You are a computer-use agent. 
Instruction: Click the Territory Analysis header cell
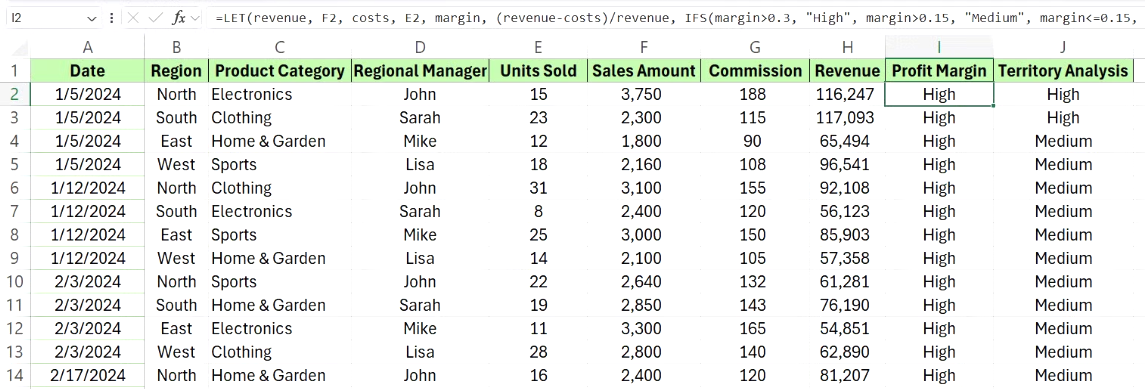pos(1062,71)
